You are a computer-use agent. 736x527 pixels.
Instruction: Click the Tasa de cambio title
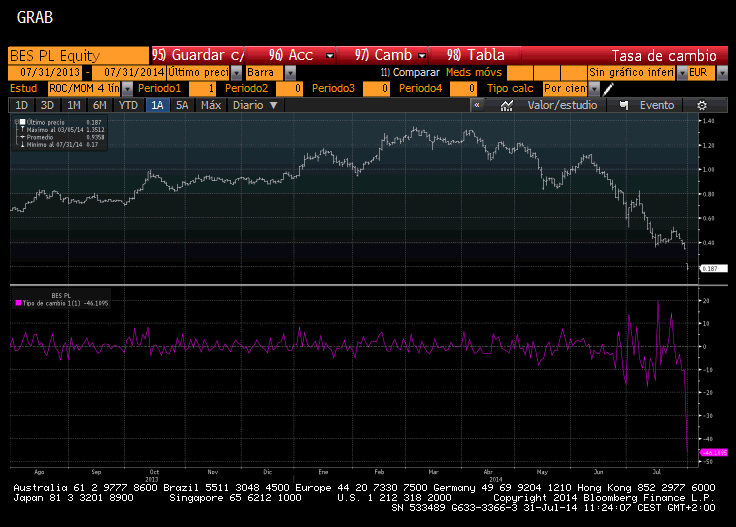click(664, 56)
